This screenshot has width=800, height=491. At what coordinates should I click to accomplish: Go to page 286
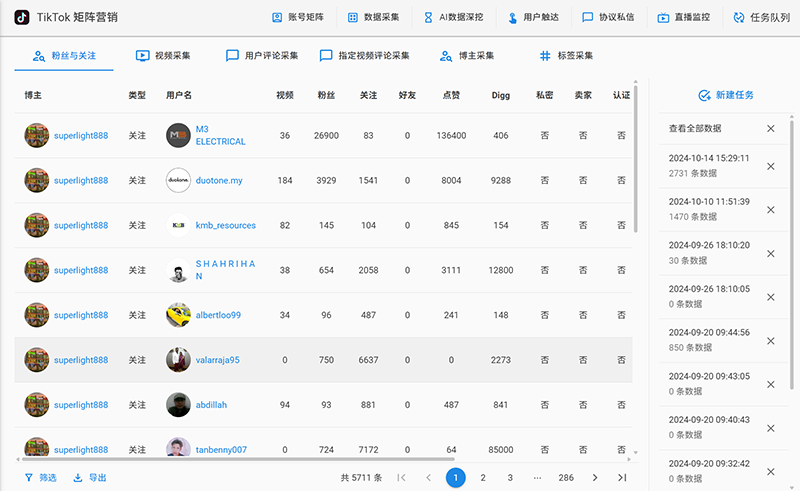[566, 478]
